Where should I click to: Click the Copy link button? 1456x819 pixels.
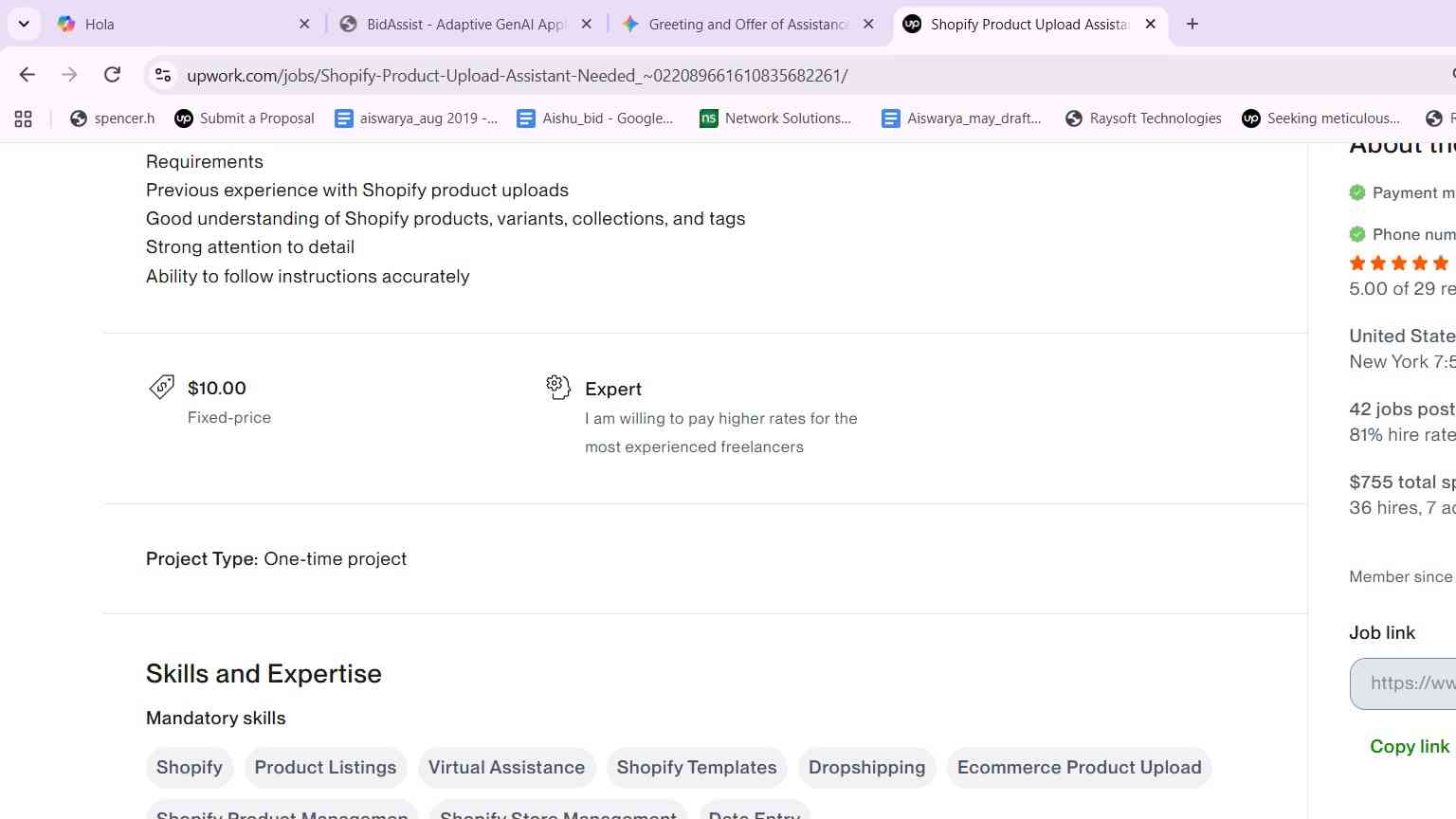pos(1410,746)
